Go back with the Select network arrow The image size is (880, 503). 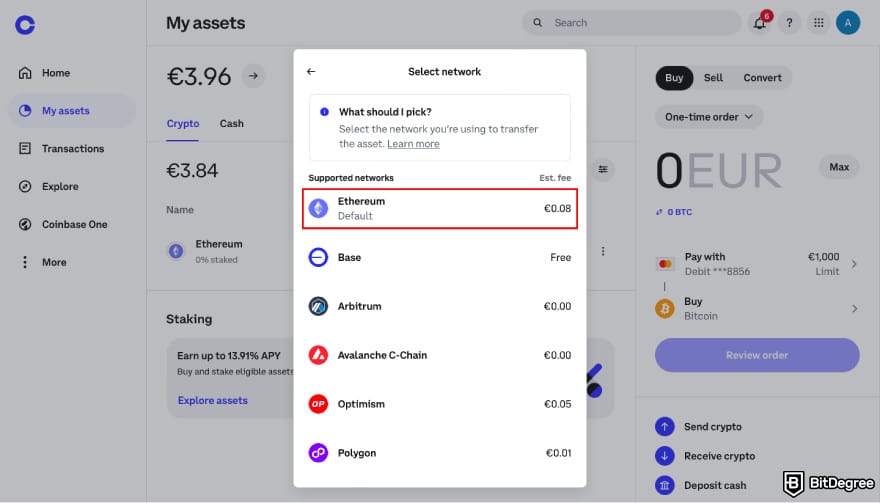(x=311, y=71)
